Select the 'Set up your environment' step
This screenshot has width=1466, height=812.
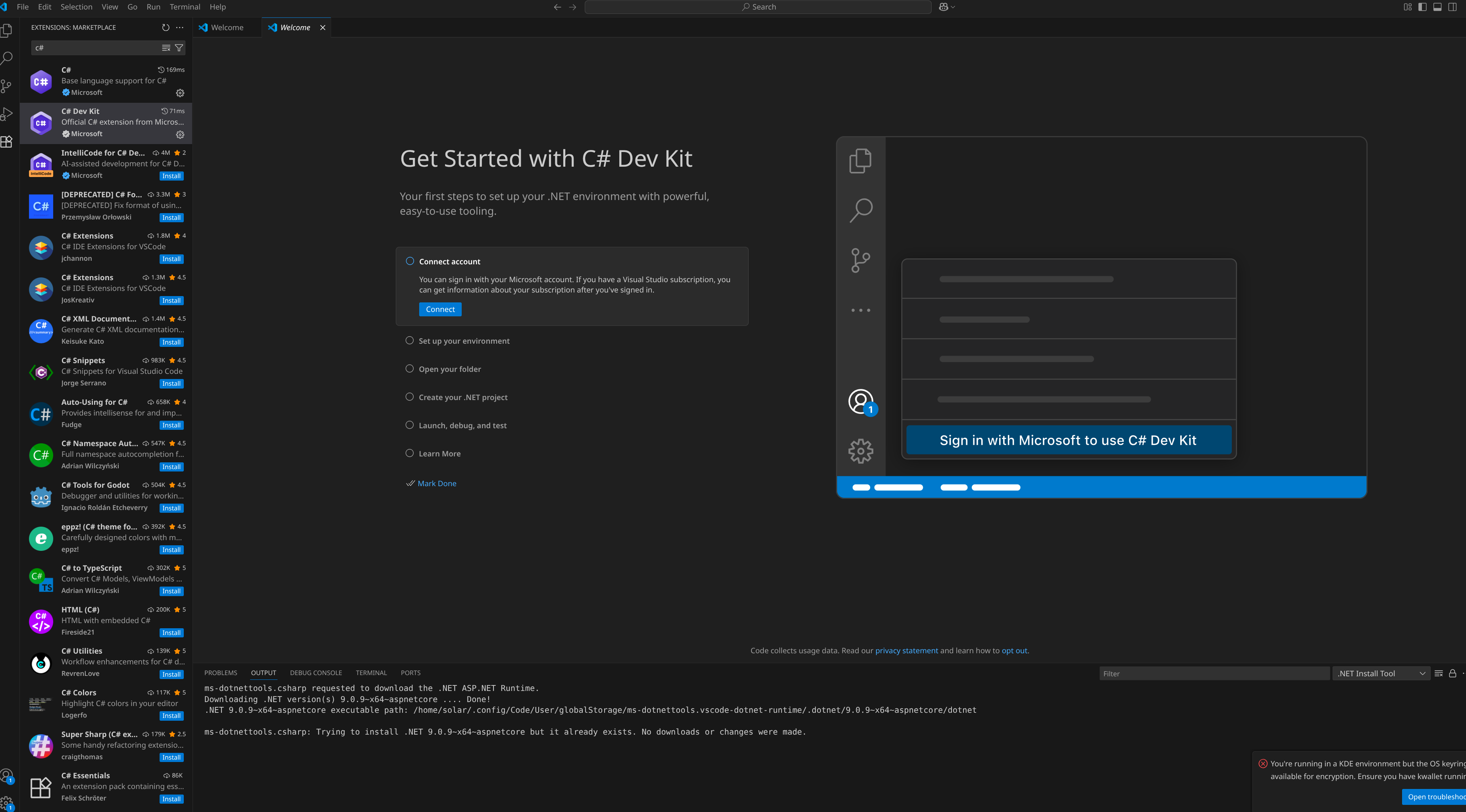[x=464, y=341]
